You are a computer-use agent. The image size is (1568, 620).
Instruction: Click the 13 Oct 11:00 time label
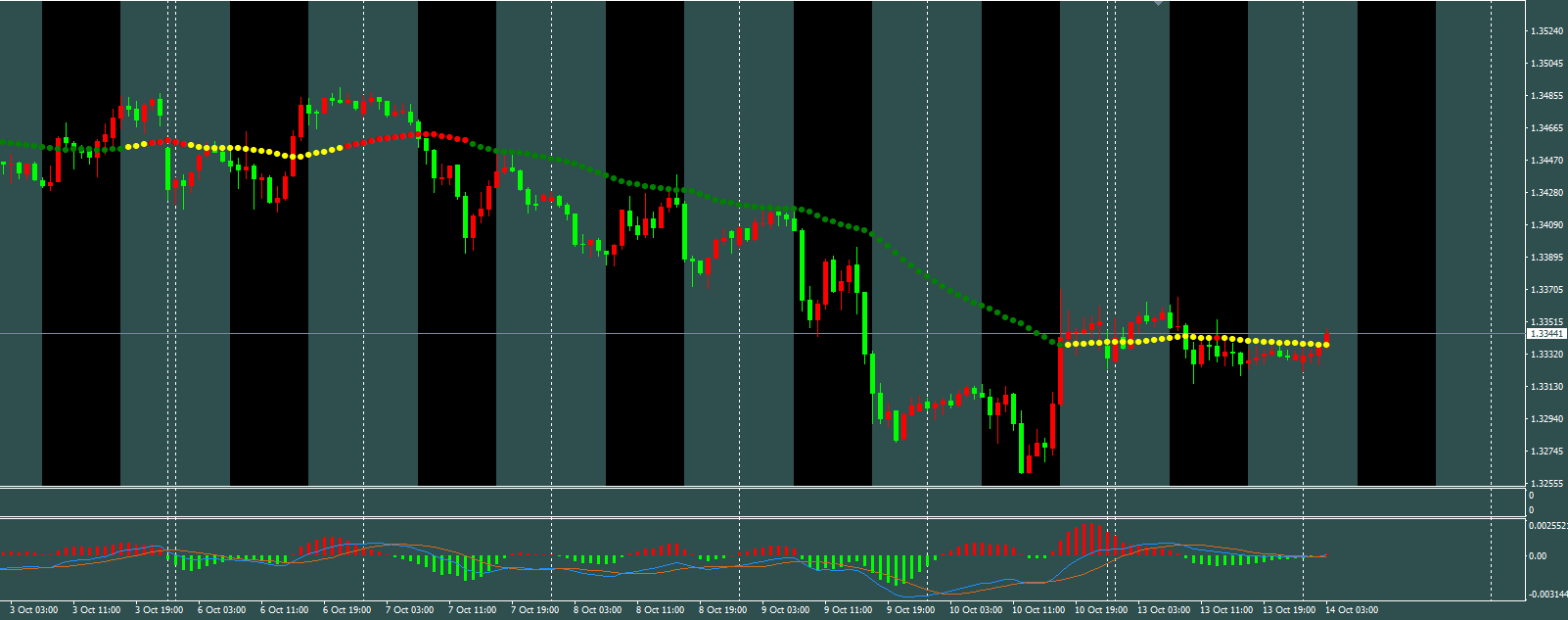(1226, 610)
